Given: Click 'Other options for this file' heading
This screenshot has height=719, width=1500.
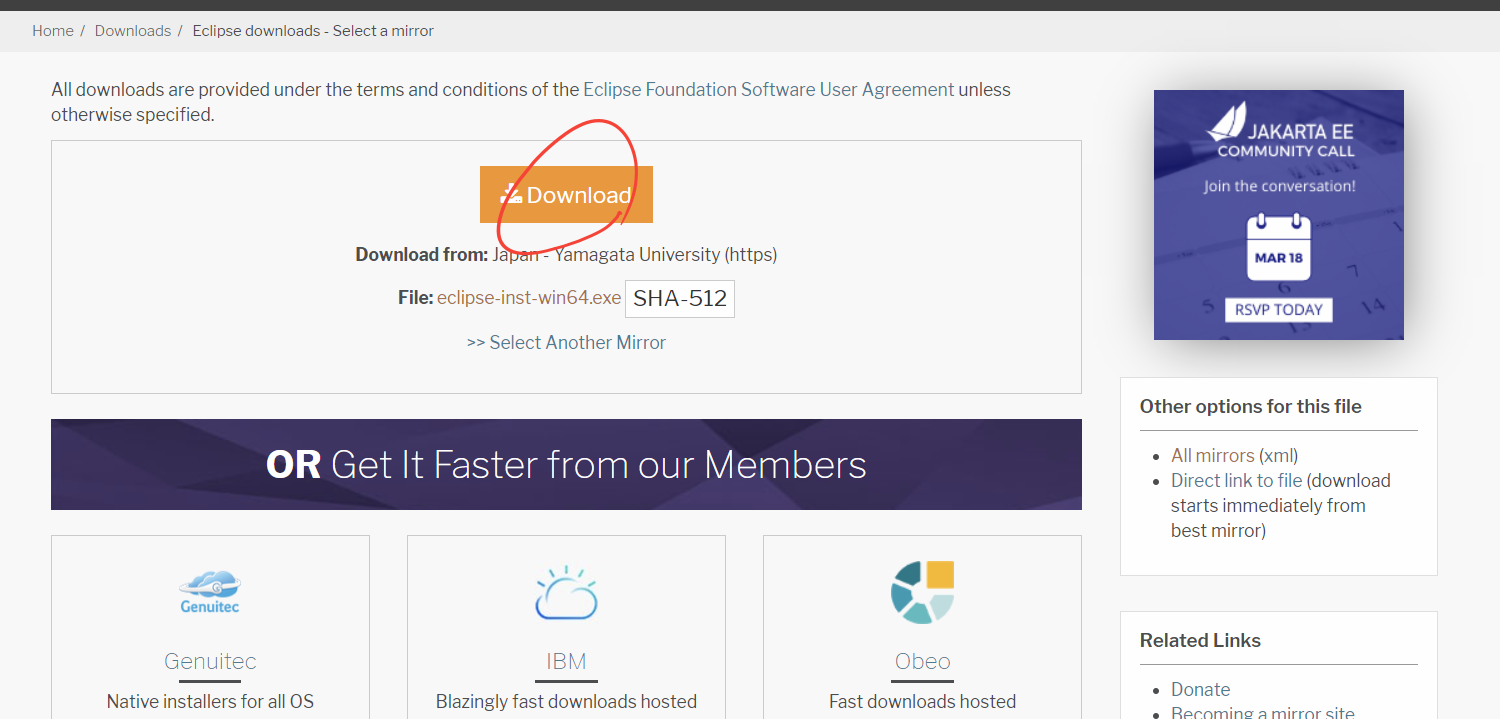Looking at the screenshot, I should pyautogui.click(x=1250, y=406).
